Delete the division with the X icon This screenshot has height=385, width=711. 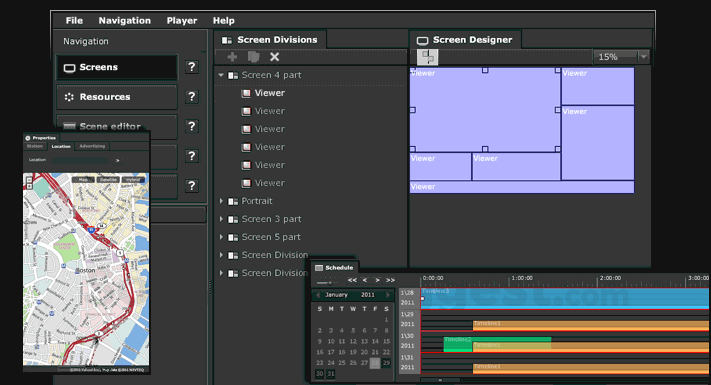point(274,57)
